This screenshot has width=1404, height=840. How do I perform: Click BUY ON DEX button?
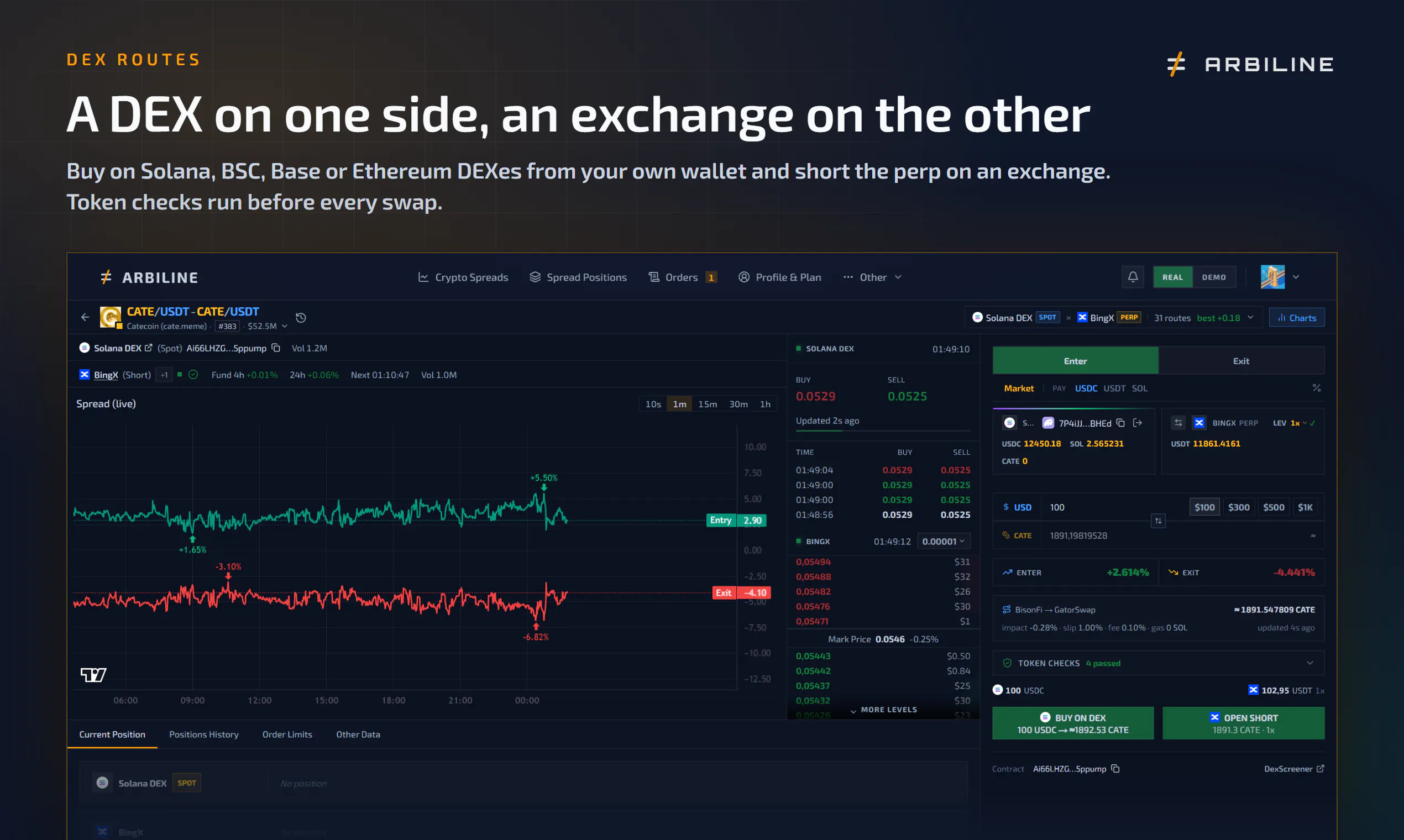tap(1072, 723)
